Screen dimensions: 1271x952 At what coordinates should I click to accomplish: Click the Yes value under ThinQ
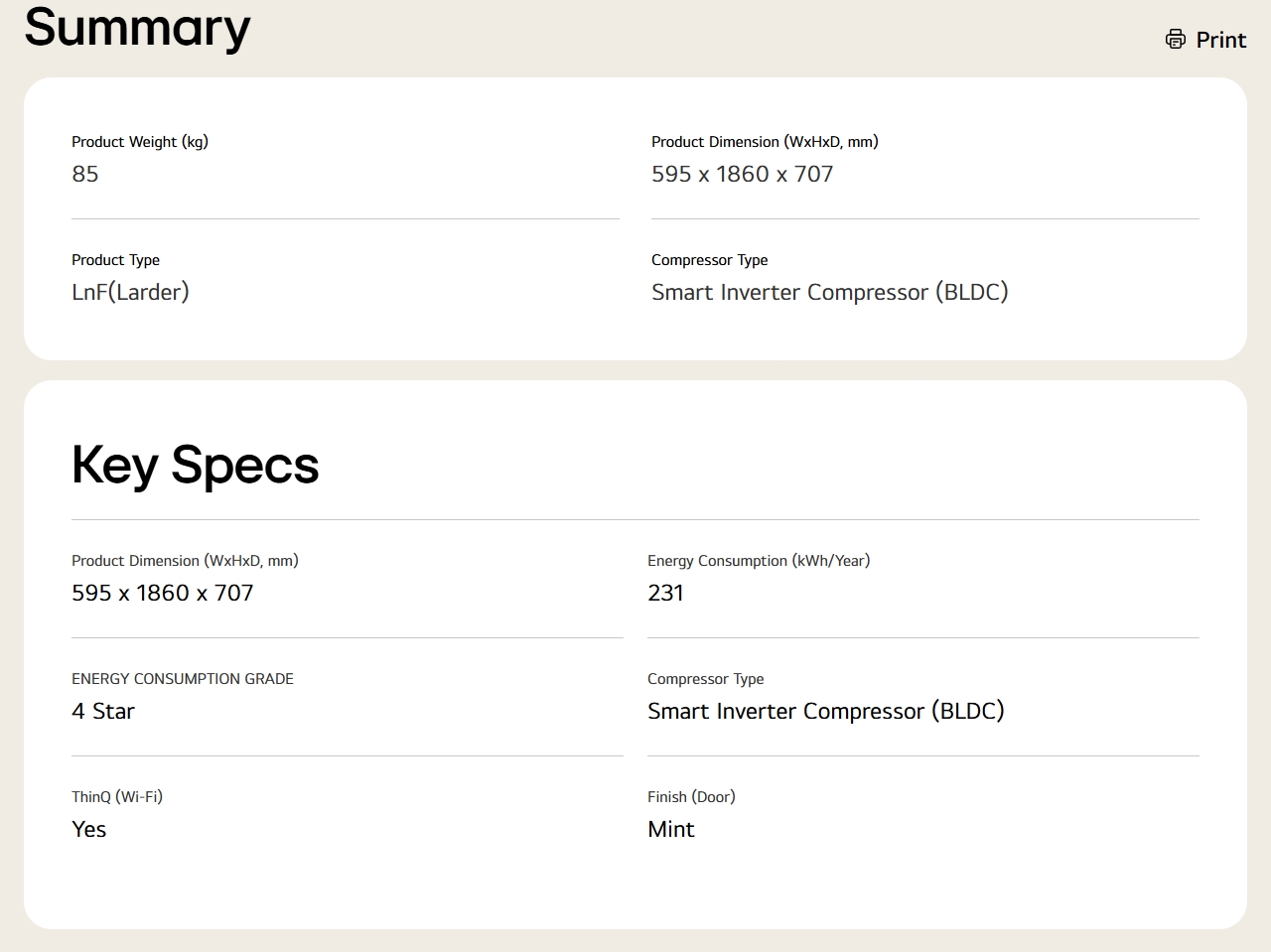tap(89, 830)
